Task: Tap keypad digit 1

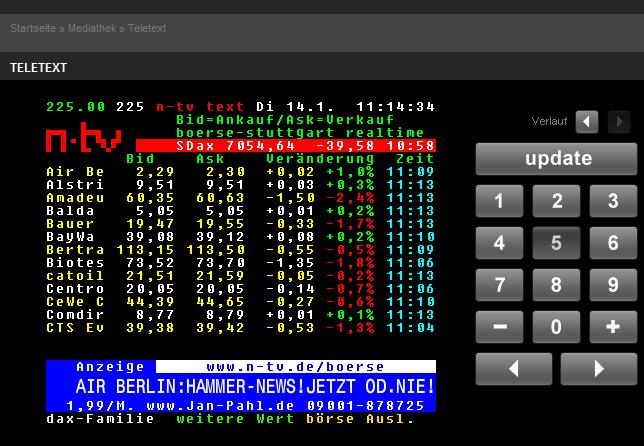Action: point(499,201)
